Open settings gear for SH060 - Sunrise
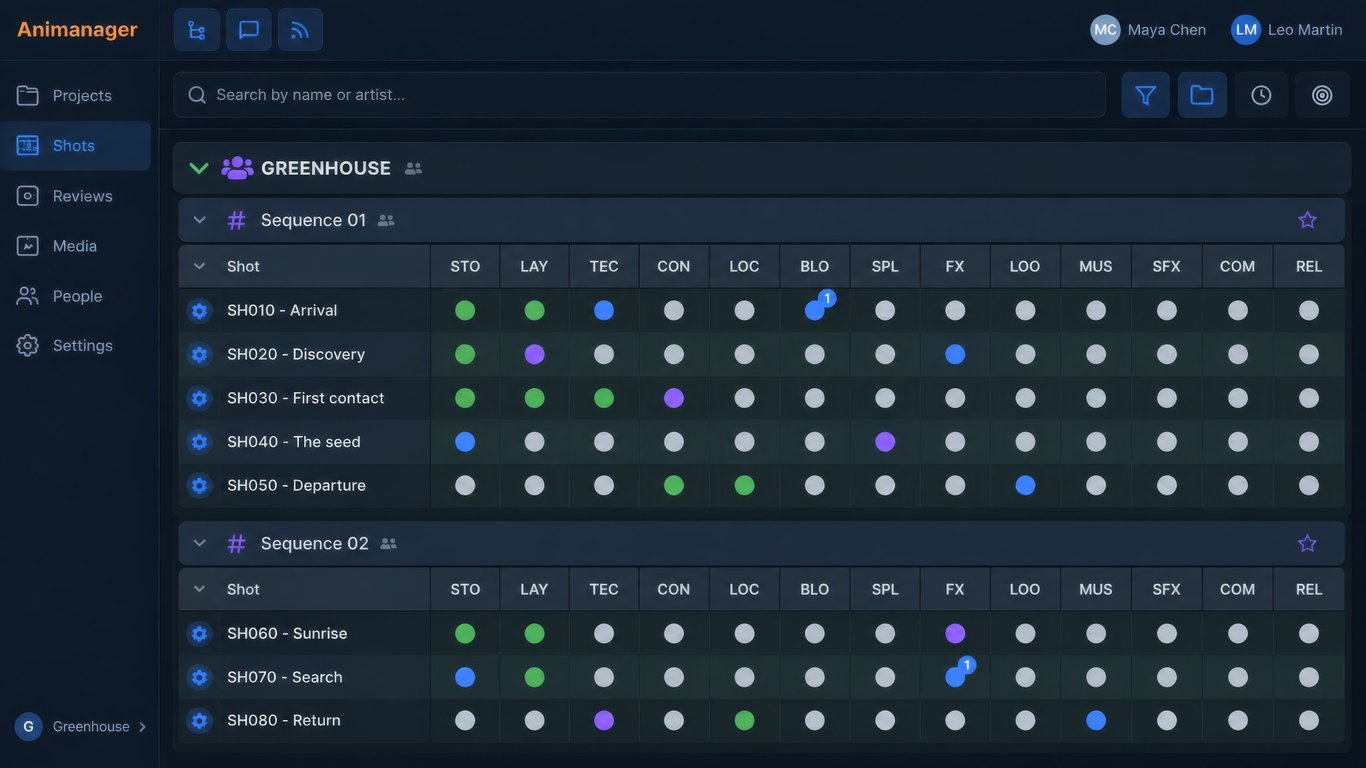 200,634
